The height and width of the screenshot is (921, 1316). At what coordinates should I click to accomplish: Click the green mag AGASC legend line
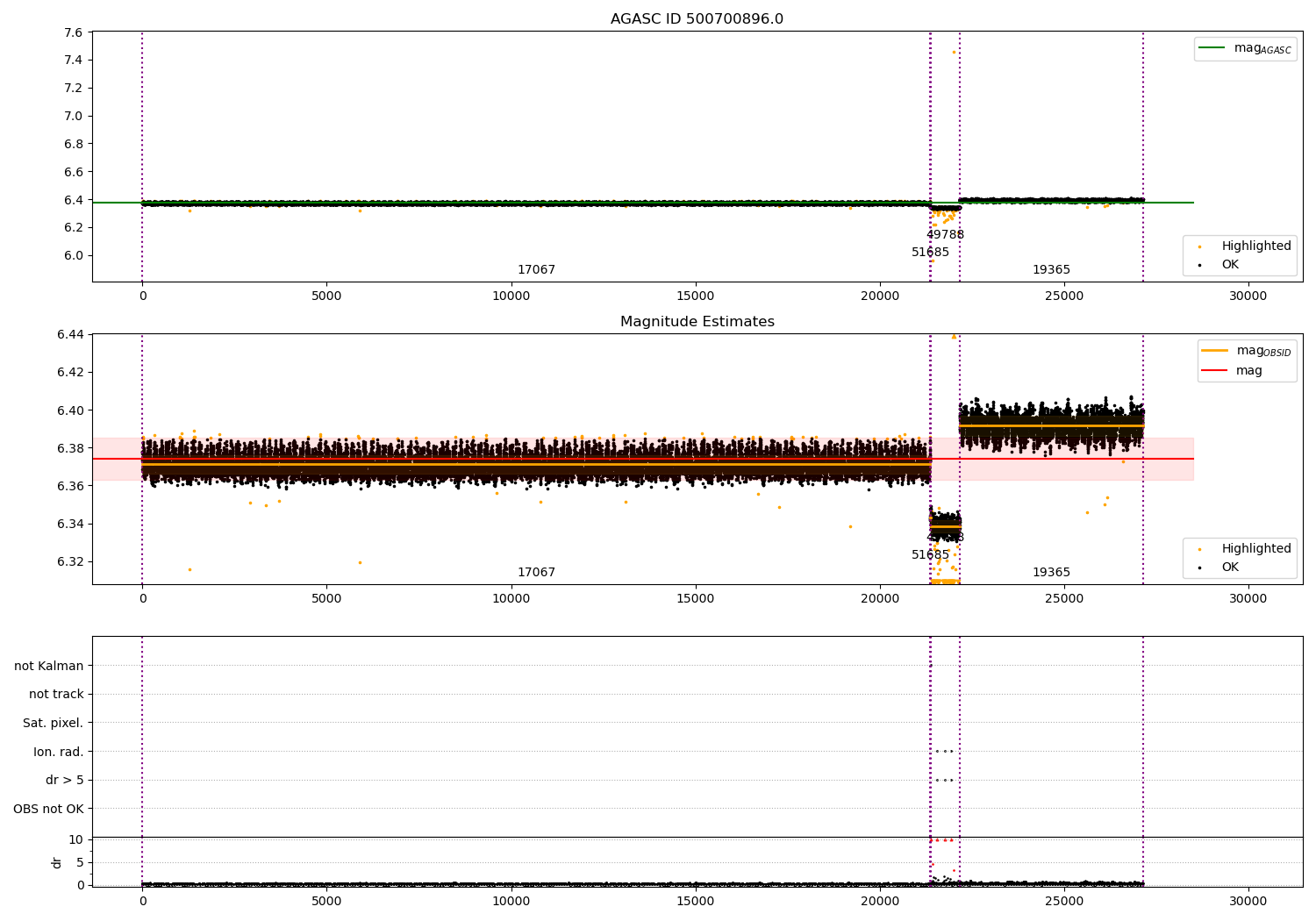tap(1213, 48)
